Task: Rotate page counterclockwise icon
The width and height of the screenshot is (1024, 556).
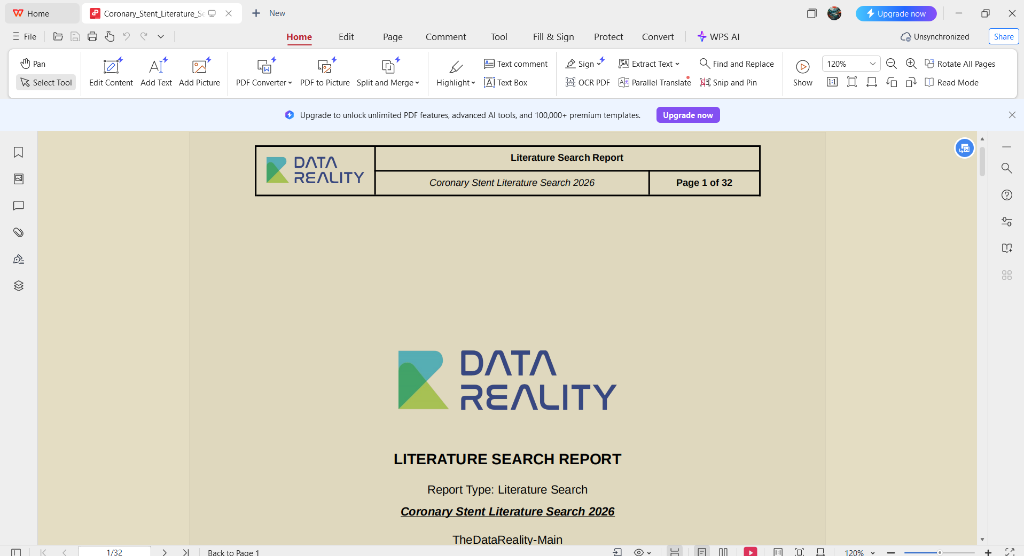Action: (891, 82)
